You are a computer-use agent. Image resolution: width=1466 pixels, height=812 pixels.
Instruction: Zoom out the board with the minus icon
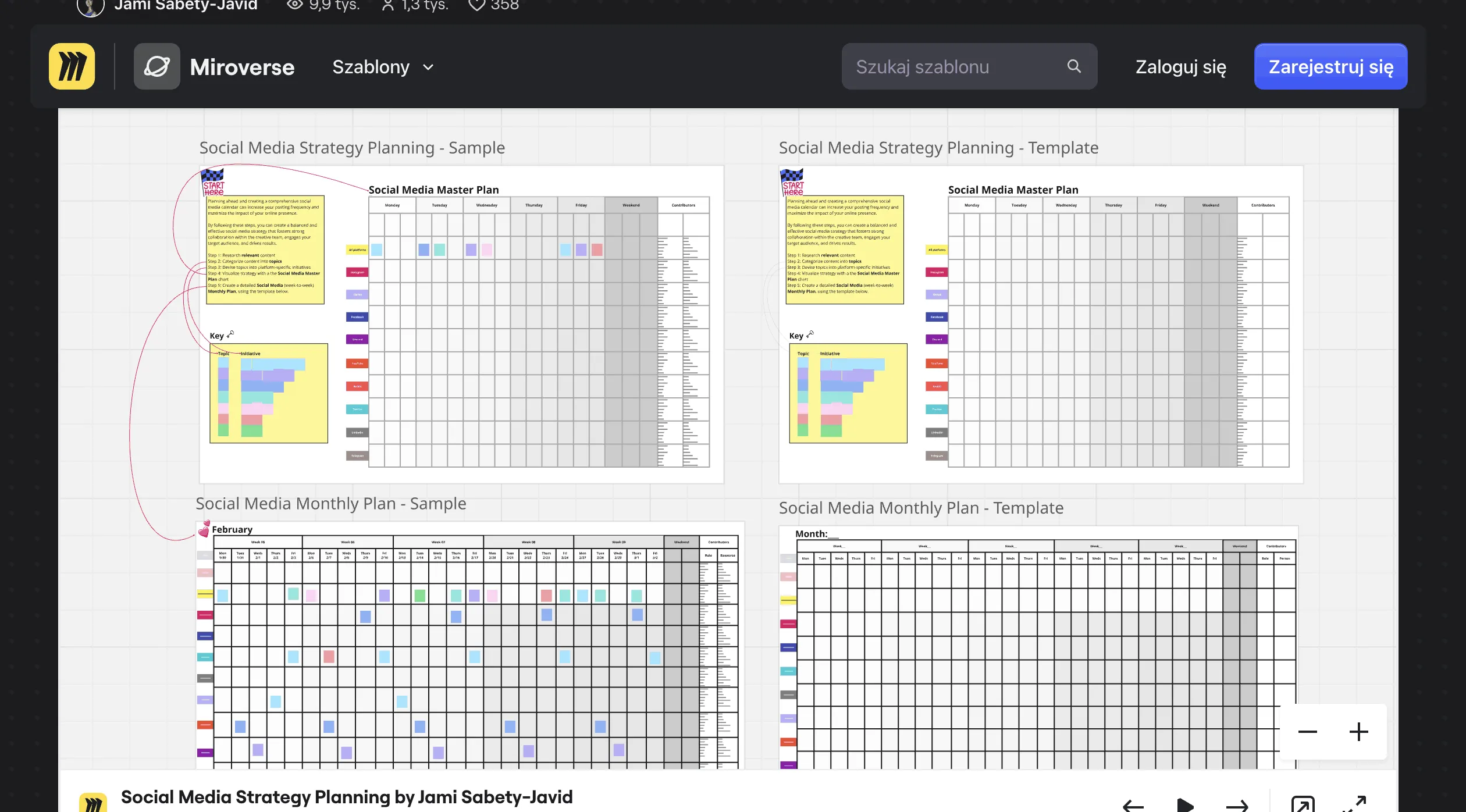(x=1307, y=732)
